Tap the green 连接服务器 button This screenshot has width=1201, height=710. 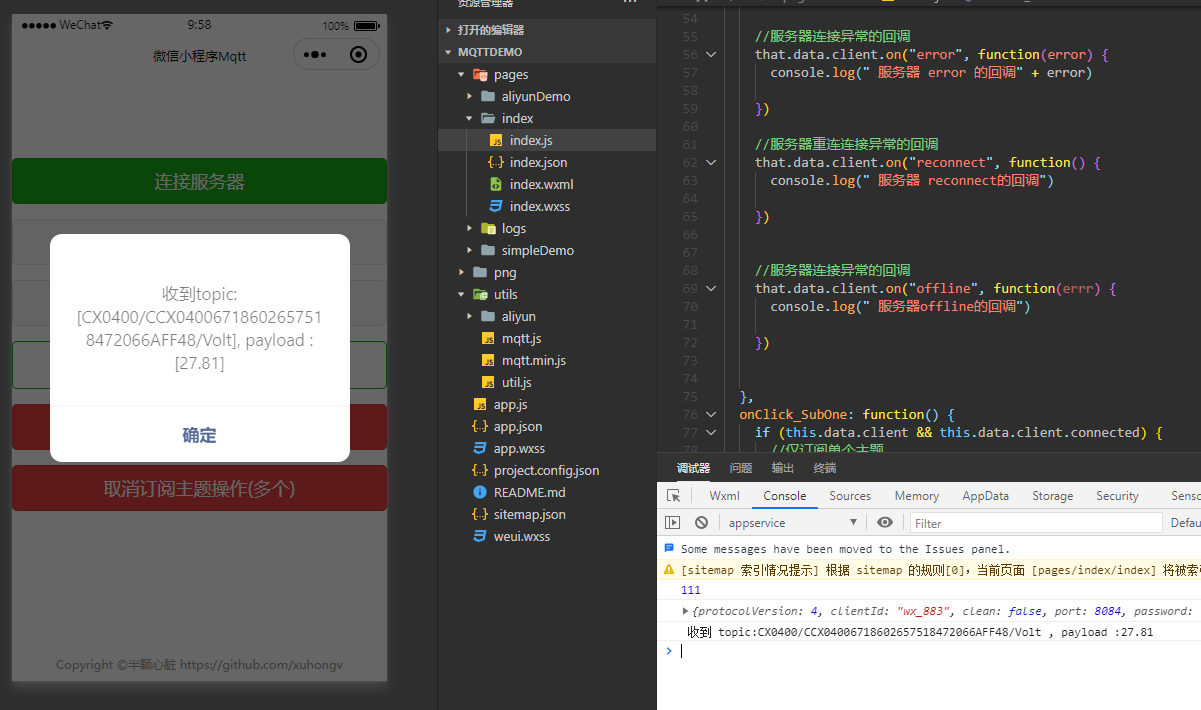tap(199, 181)
